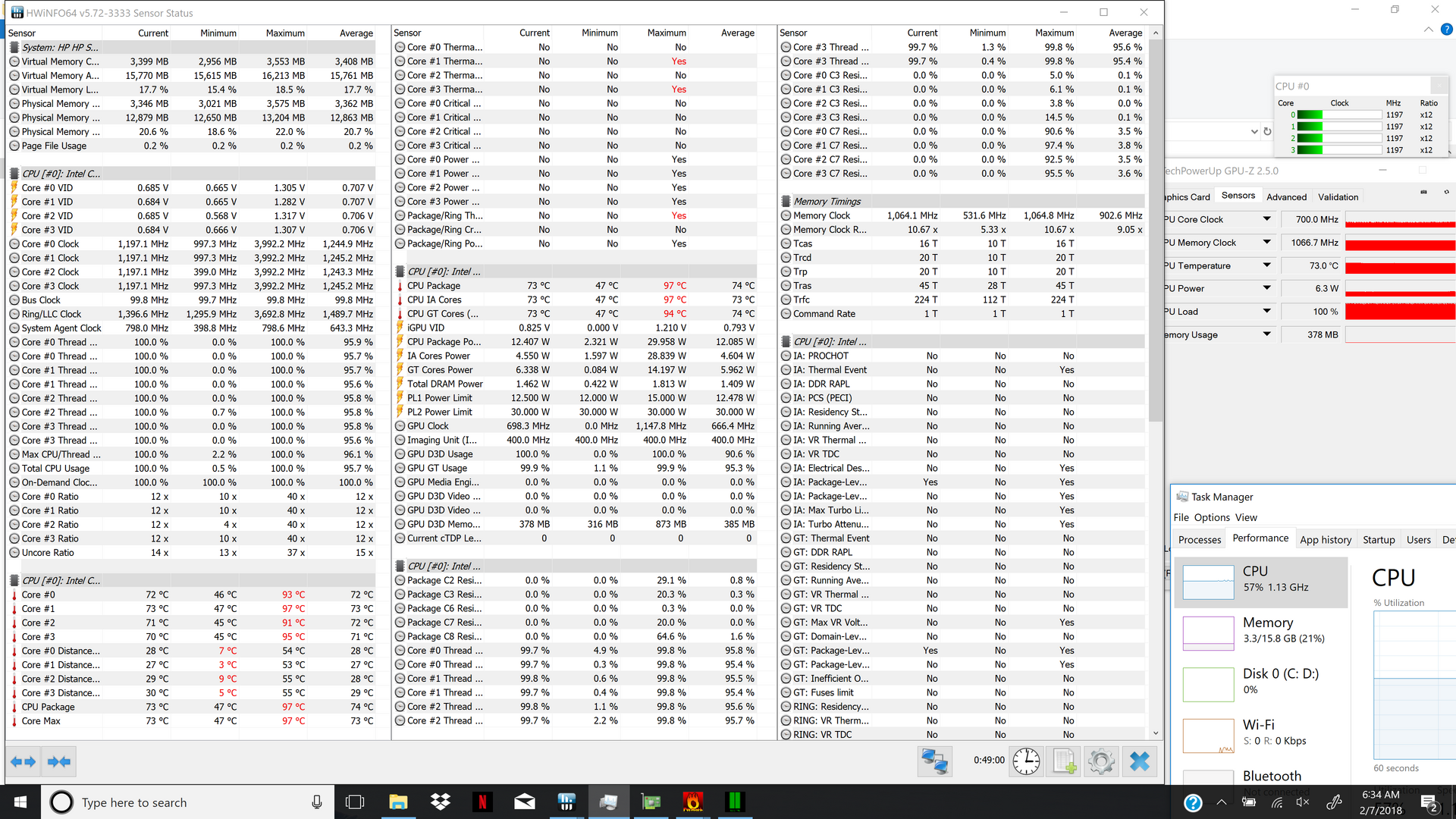
Task: Open the Options menu in Task Manager
Action: coord(1211,517)
